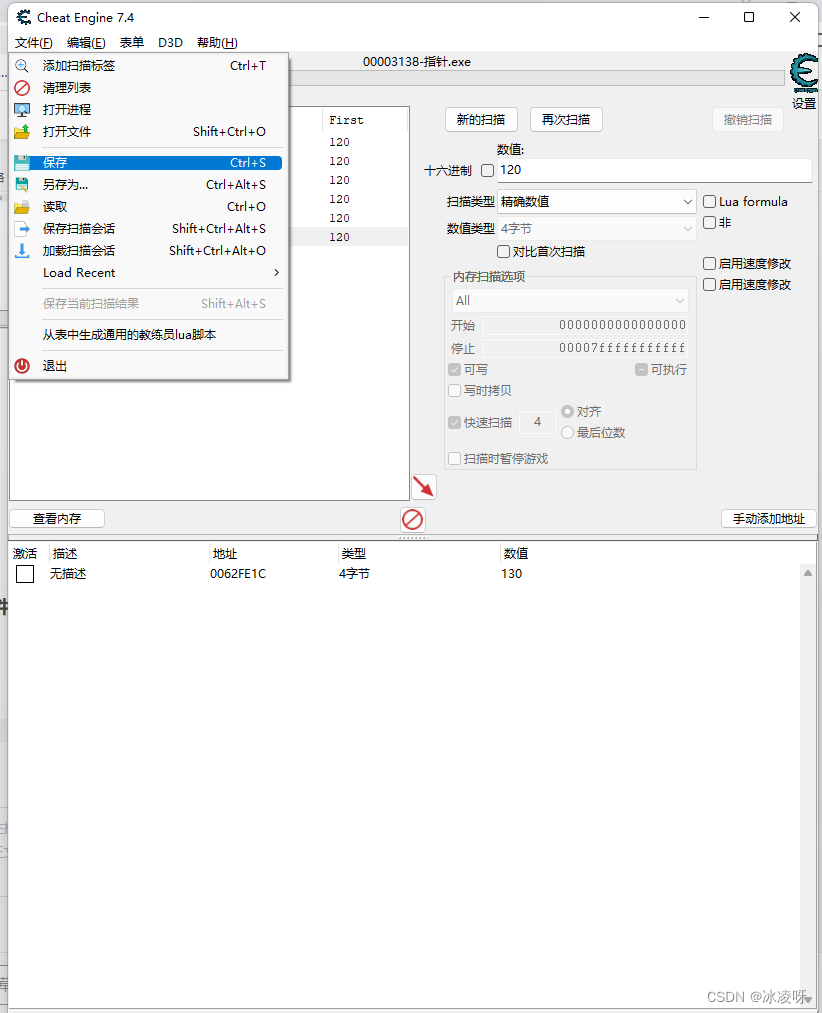Open the scan type (扫描类型) dropdown
This screenshot has width=822, height=1013.
point(596,202)
